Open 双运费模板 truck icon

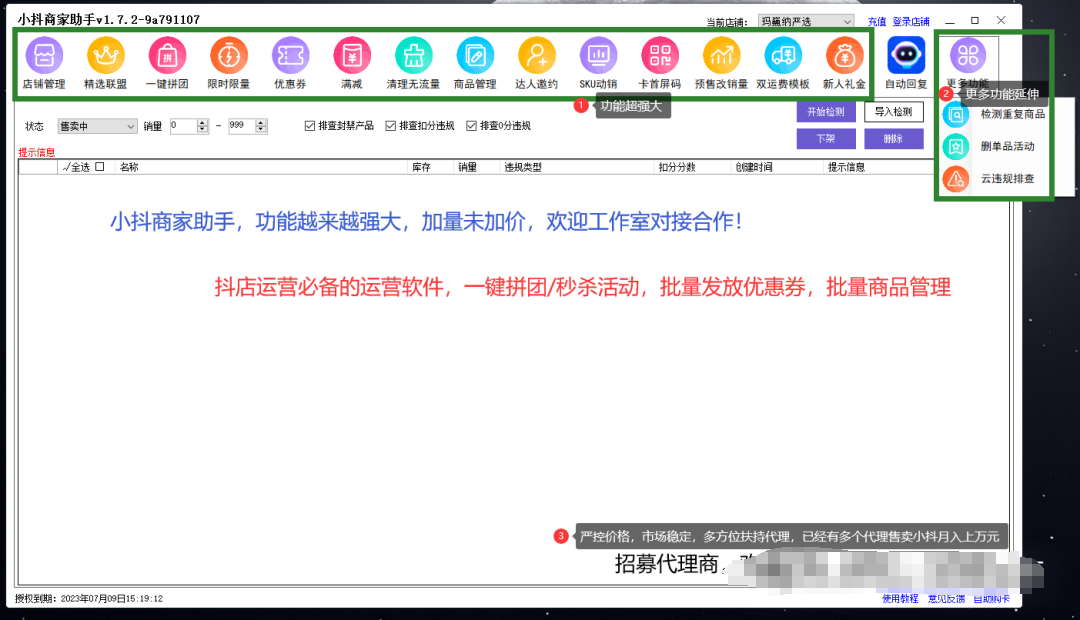click(783, 56)
